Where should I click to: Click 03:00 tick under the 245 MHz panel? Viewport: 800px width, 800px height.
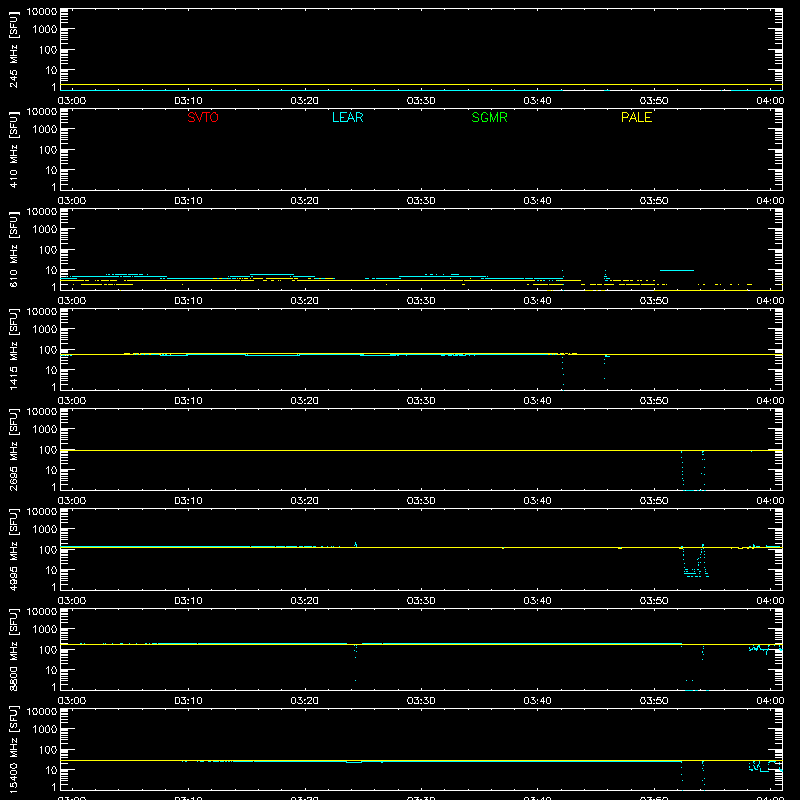tap(72, 101)
